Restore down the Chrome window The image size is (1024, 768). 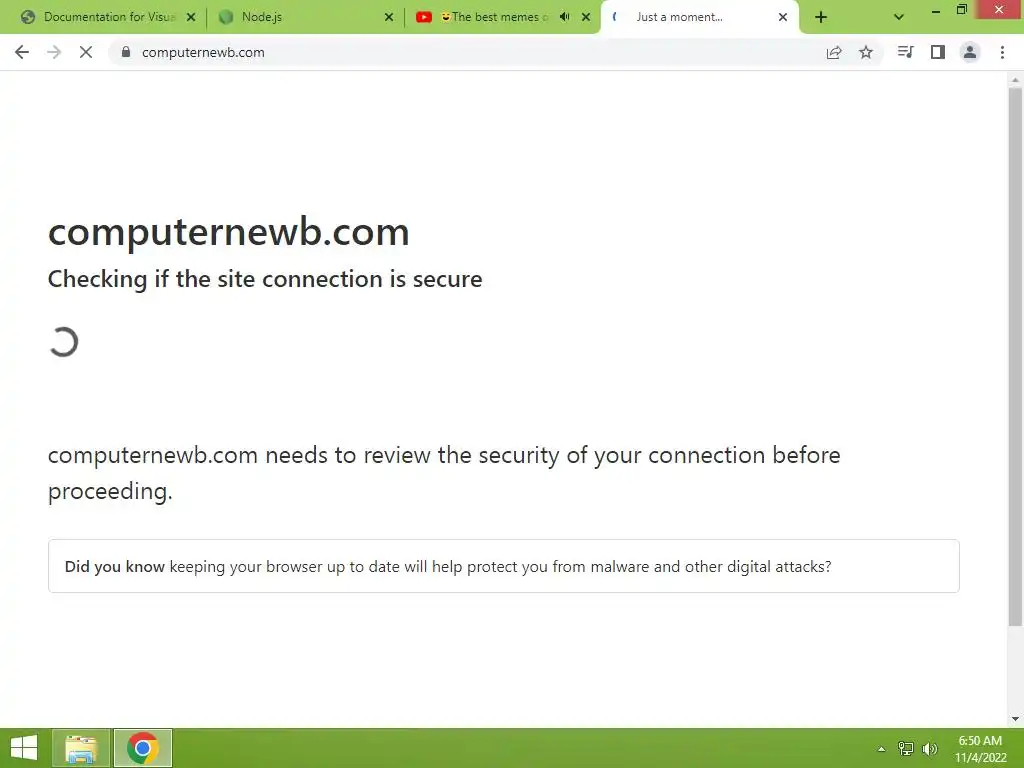pos(961,10)
